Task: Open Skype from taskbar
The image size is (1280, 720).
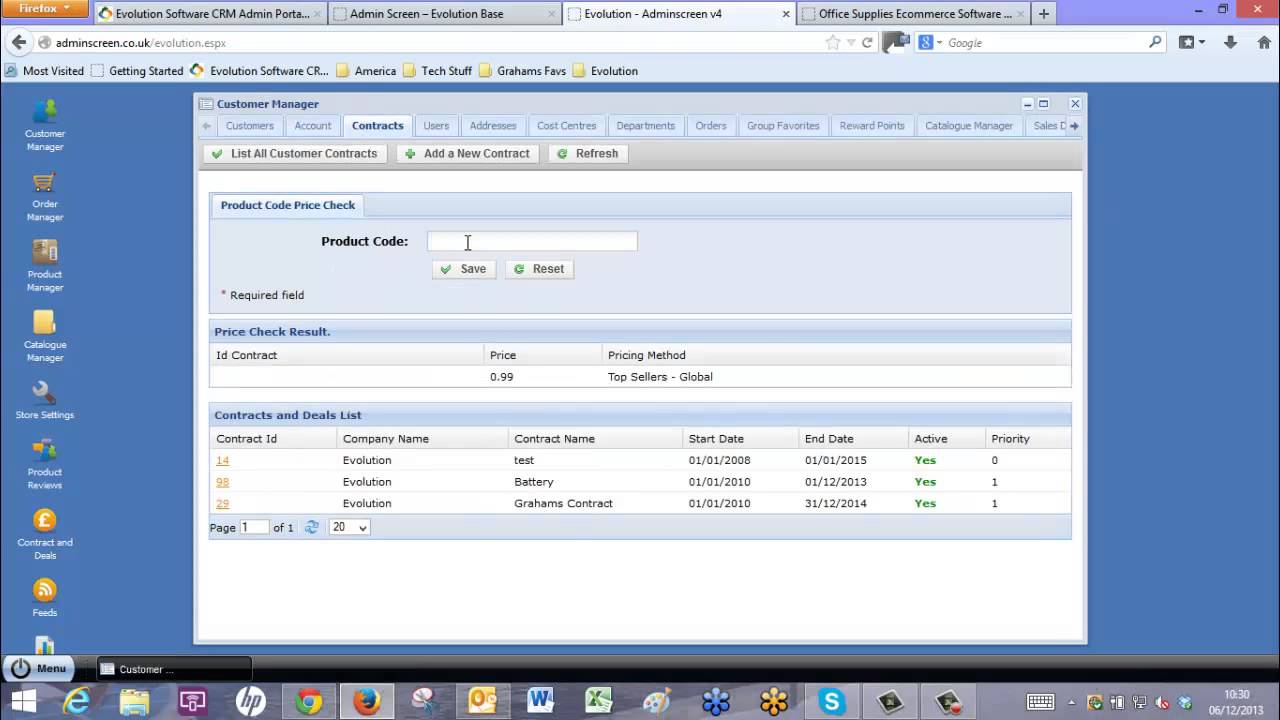Action: (832, 702)
